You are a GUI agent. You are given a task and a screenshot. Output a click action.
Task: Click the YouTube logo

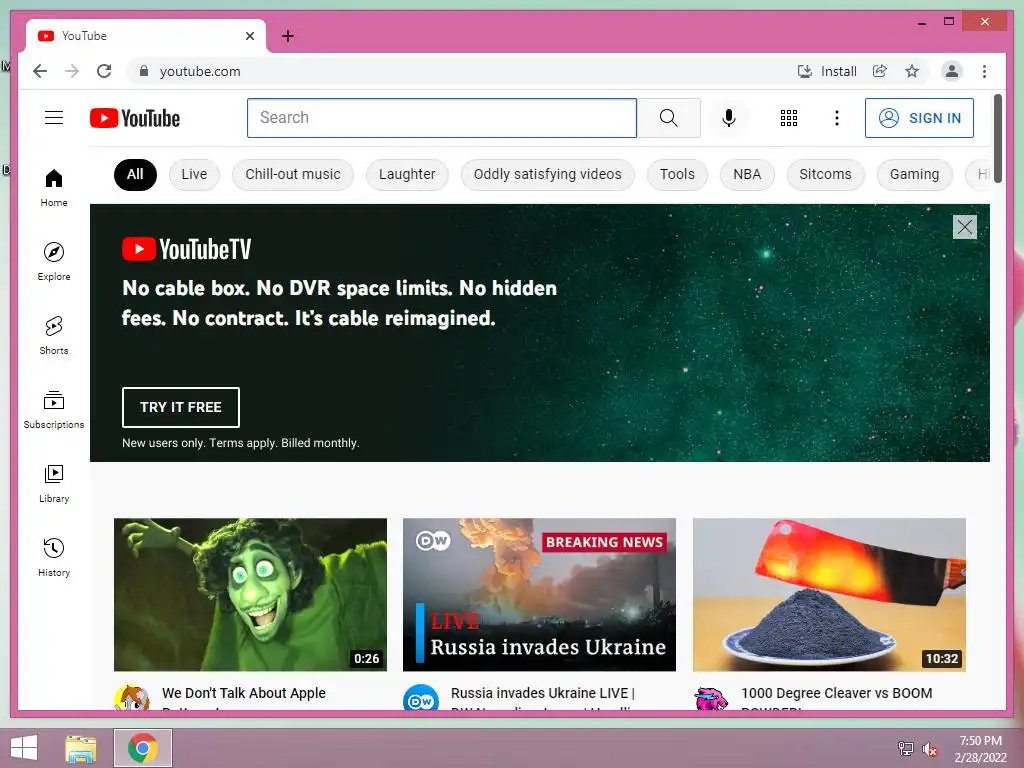click(135, 118)
